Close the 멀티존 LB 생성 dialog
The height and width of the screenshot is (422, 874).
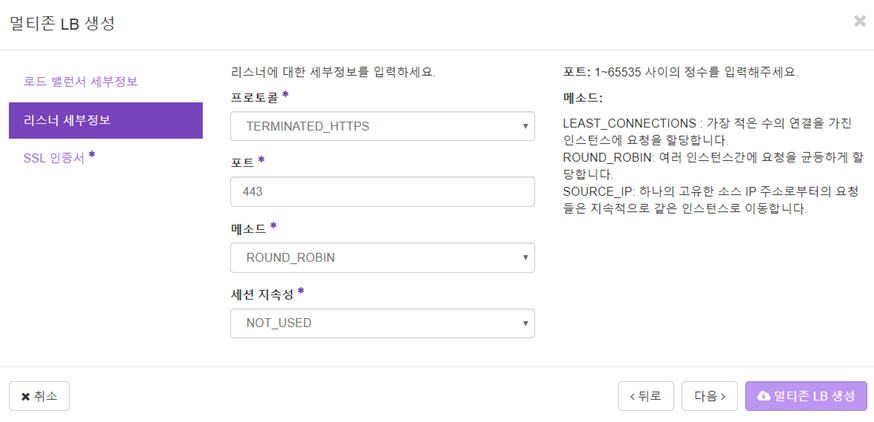[x=860, y=22]
